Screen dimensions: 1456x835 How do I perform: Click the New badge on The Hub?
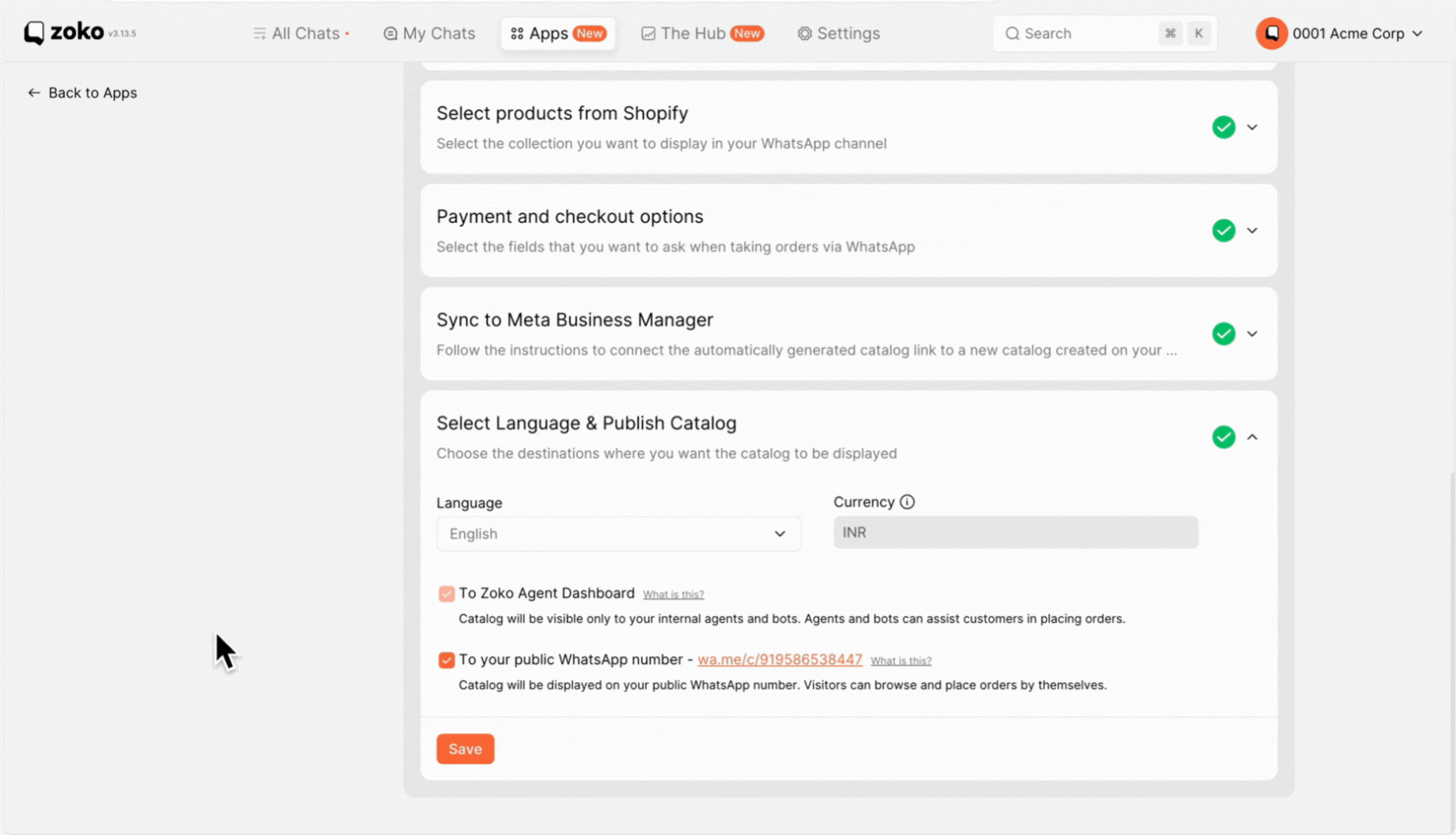(747, 33)
